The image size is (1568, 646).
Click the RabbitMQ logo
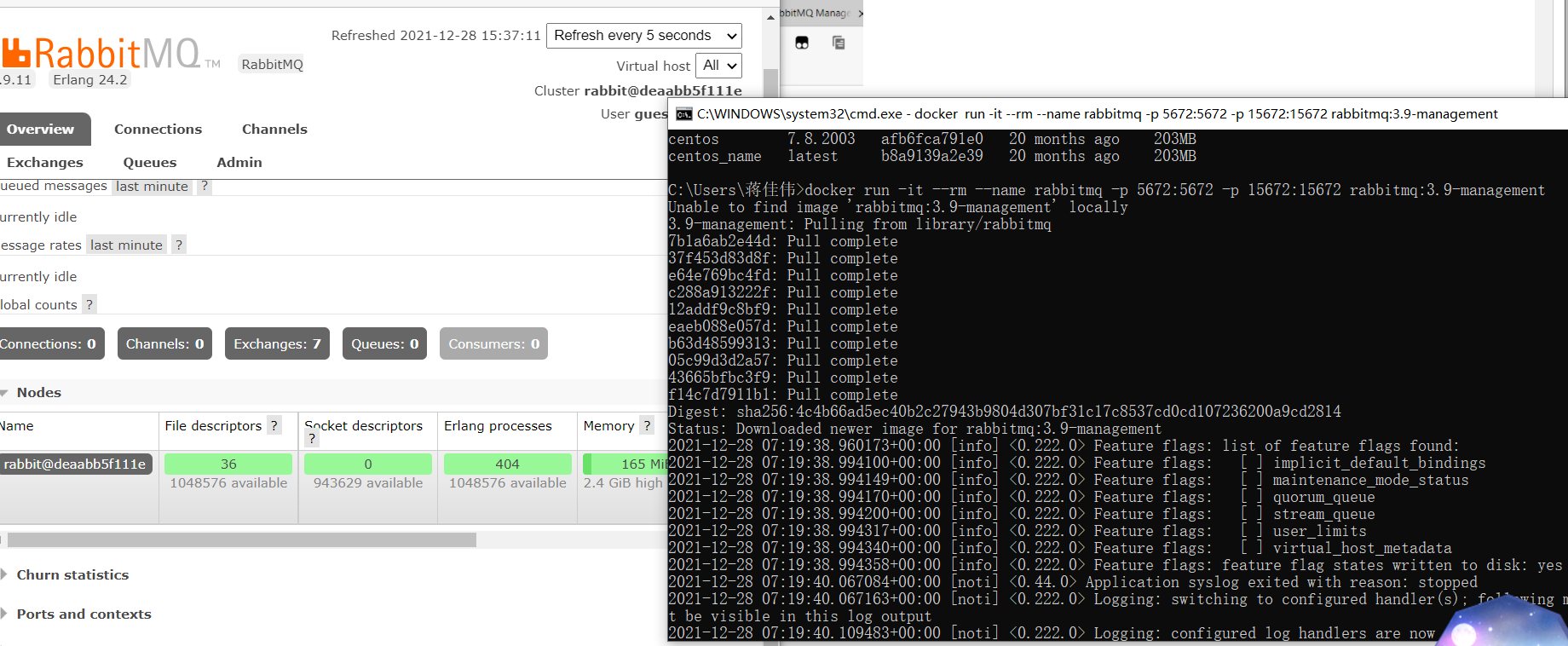click(111, 54)
